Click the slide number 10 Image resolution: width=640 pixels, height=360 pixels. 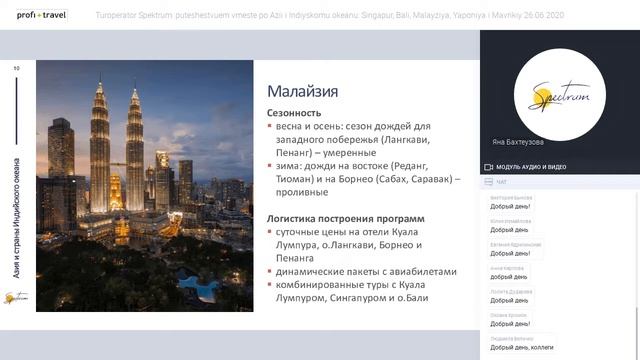[16, 68]
